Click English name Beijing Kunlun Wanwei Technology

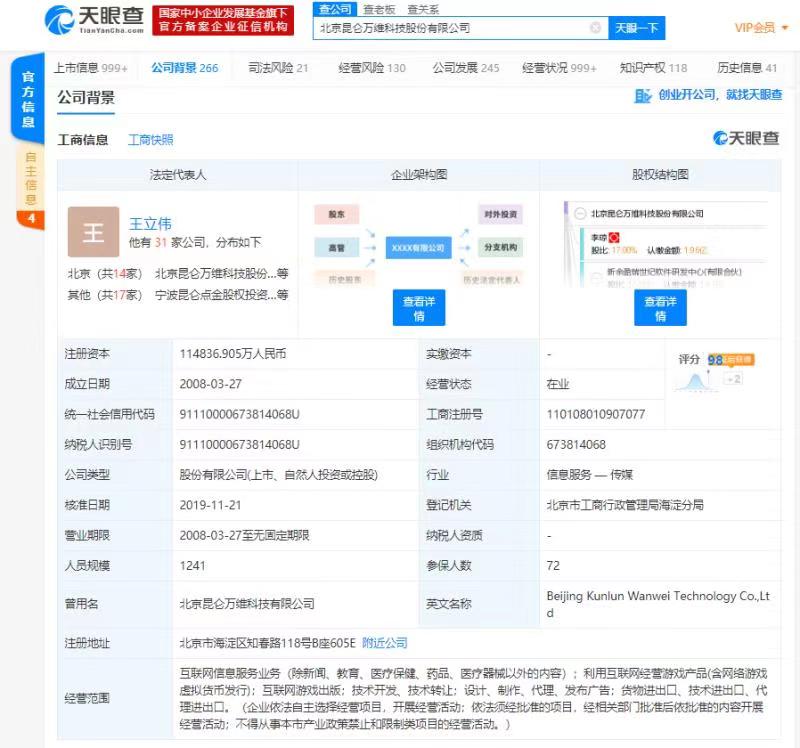click(658, 604)
